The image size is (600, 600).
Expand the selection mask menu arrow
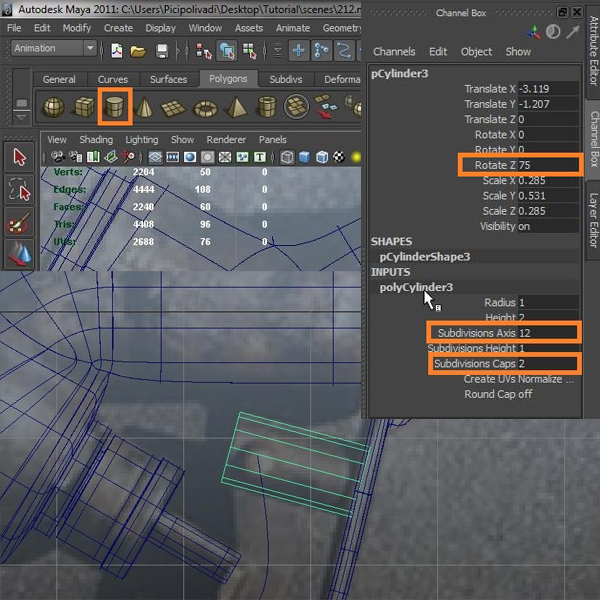(278, 51)
